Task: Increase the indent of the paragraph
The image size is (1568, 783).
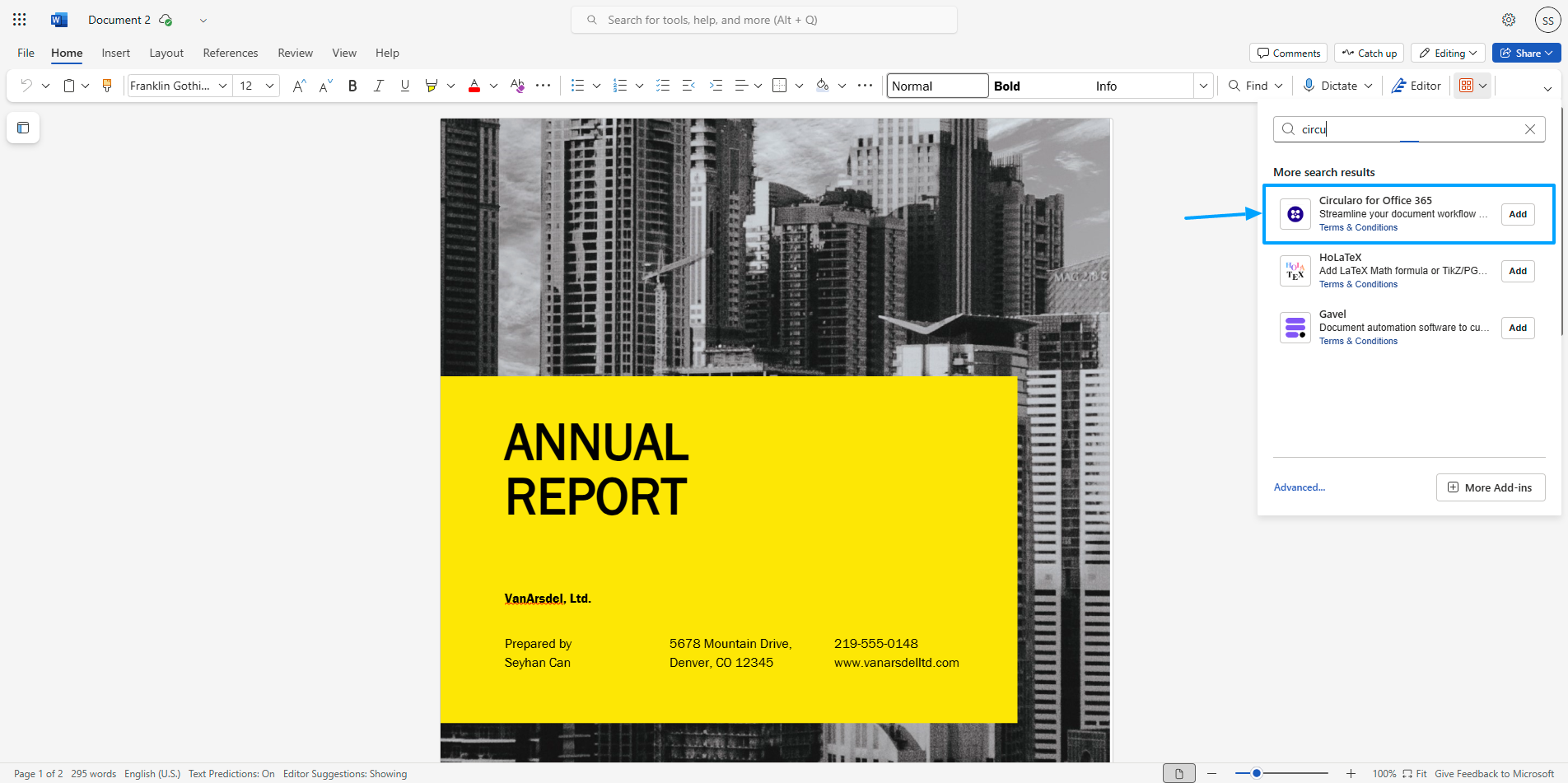Action: [715, 85]
